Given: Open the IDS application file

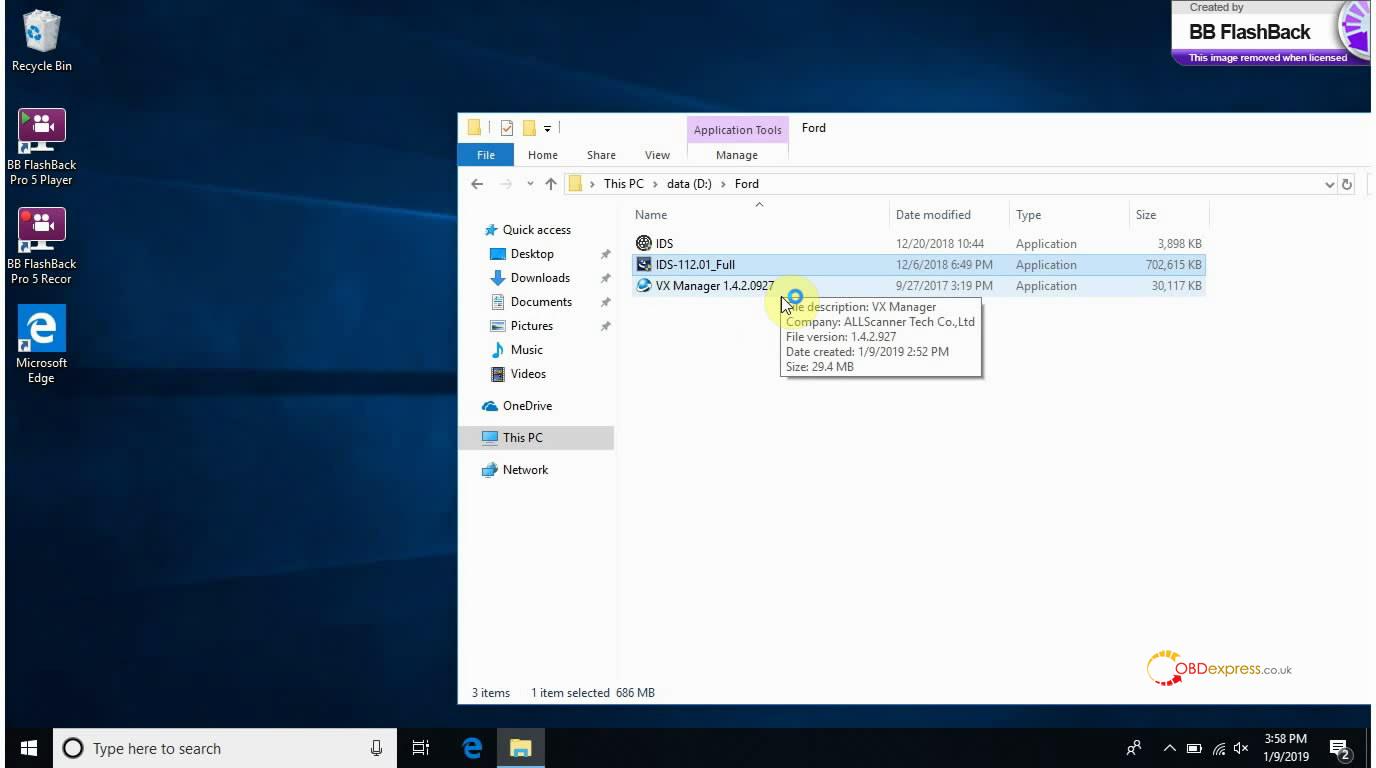Looking at the screenshot, I should coord(664,244).
